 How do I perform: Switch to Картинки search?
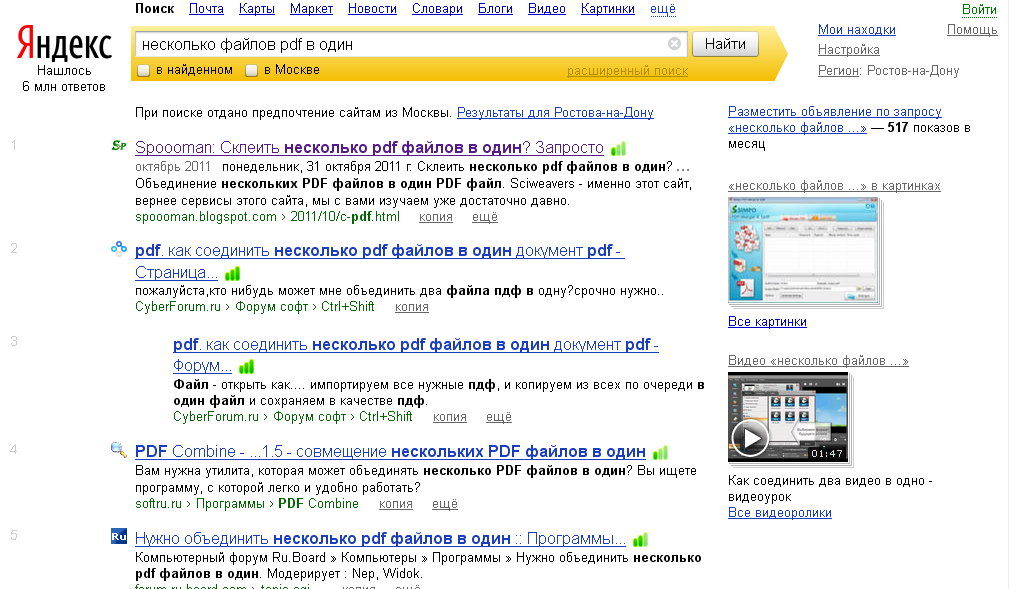pos(607,9)
